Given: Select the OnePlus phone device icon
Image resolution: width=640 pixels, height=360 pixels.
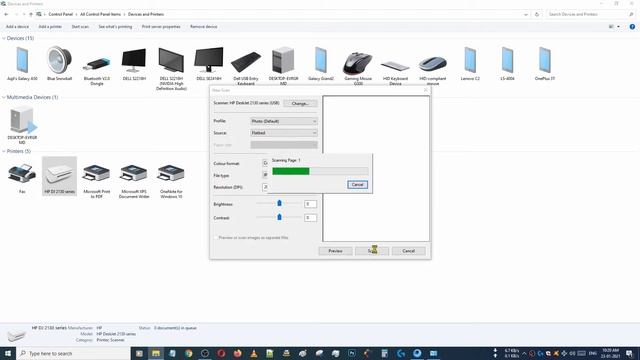Looking at the screenshot, I should [x=544, y=63].
